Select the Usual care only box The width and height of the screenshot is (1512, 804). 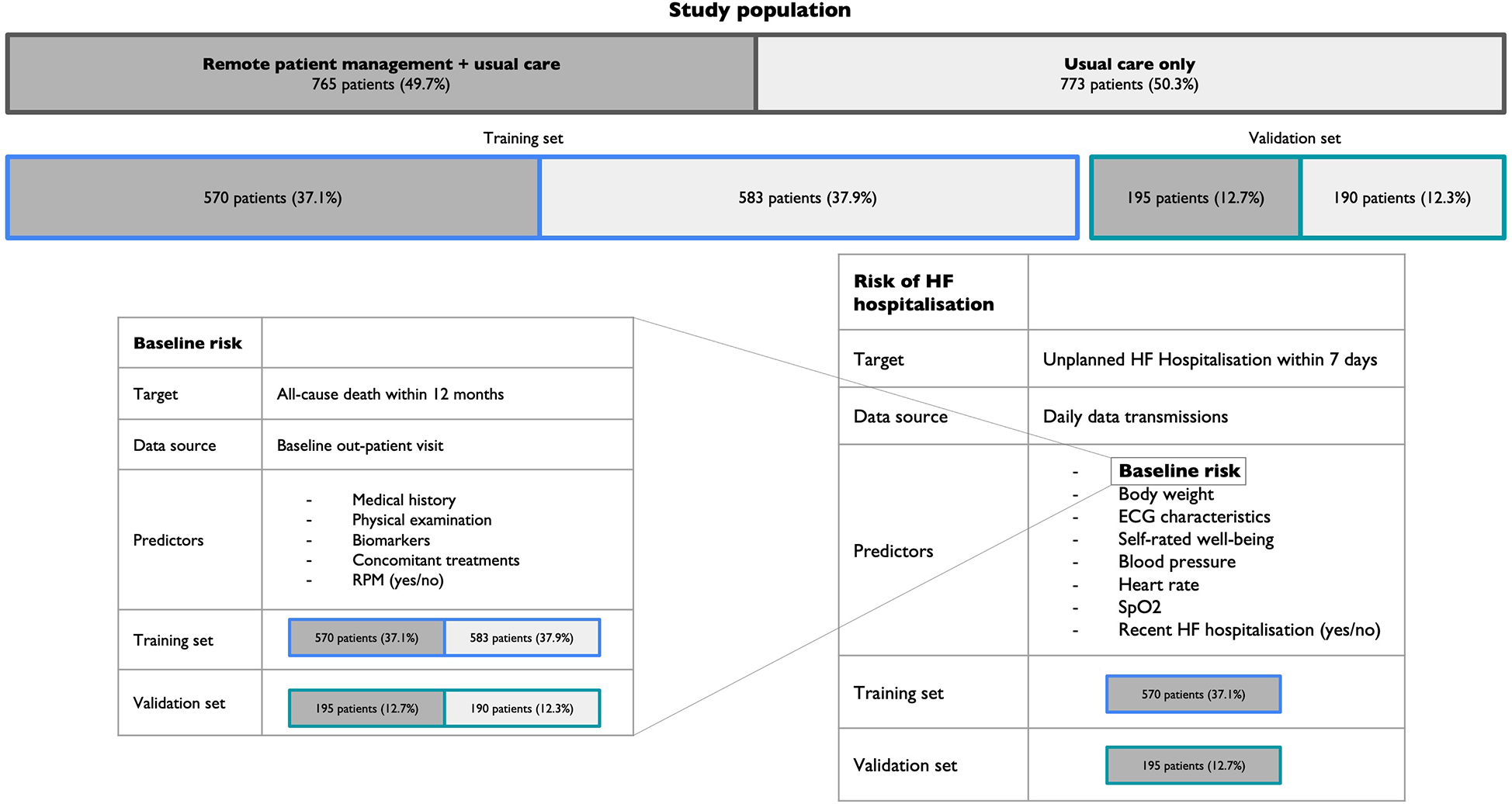click(x=1129, y=74)
